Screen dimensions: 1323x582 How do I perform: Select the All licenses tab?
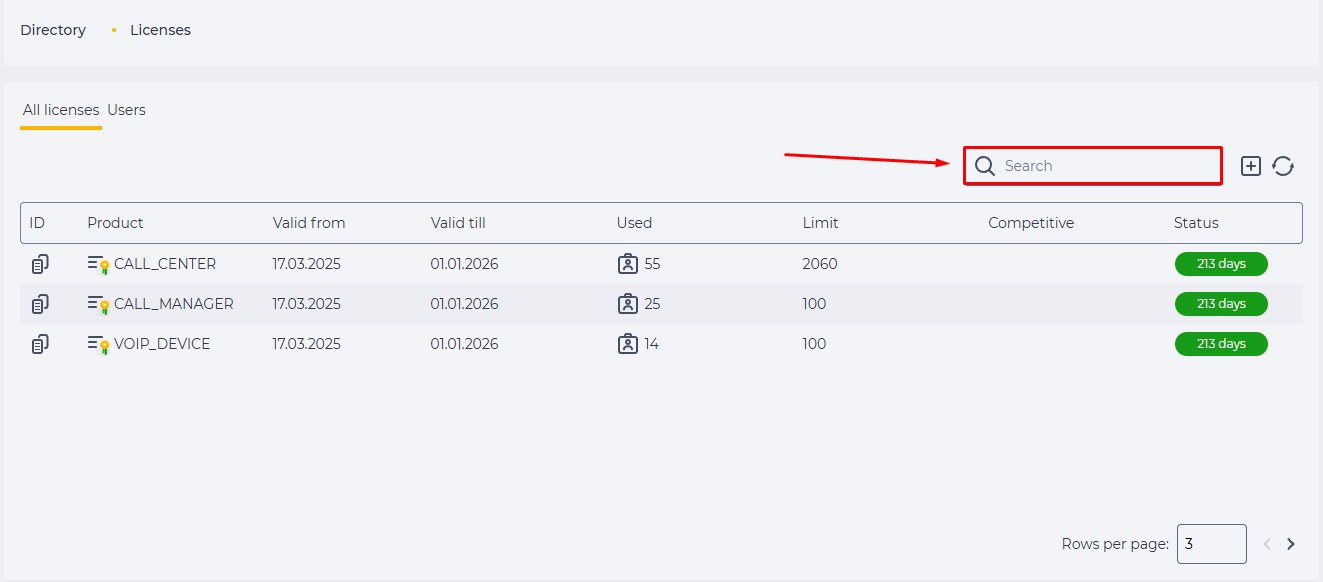[61, 110]
